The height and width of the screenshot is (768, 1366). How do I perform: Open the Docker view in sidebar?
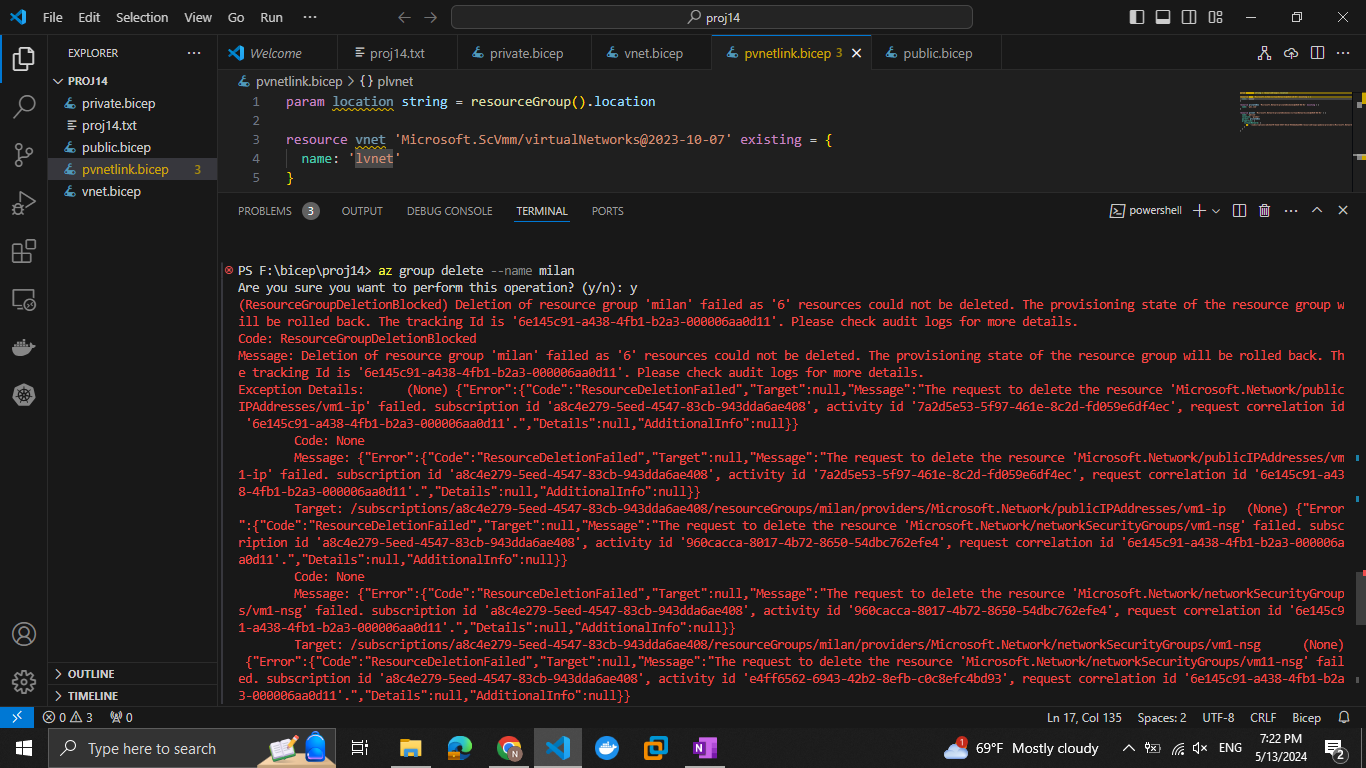coord(24,348)
